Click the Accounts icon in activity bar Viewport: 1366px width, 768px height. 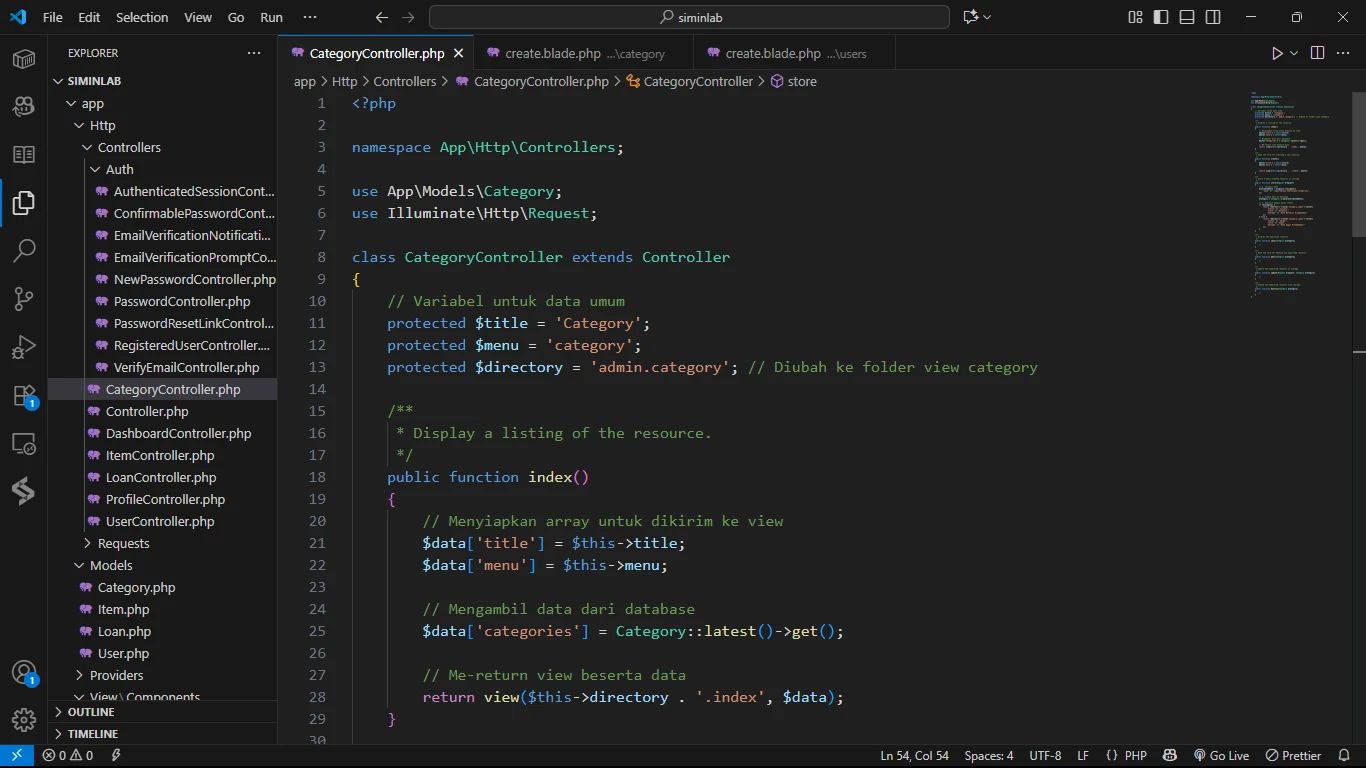[x=24, y=673]
